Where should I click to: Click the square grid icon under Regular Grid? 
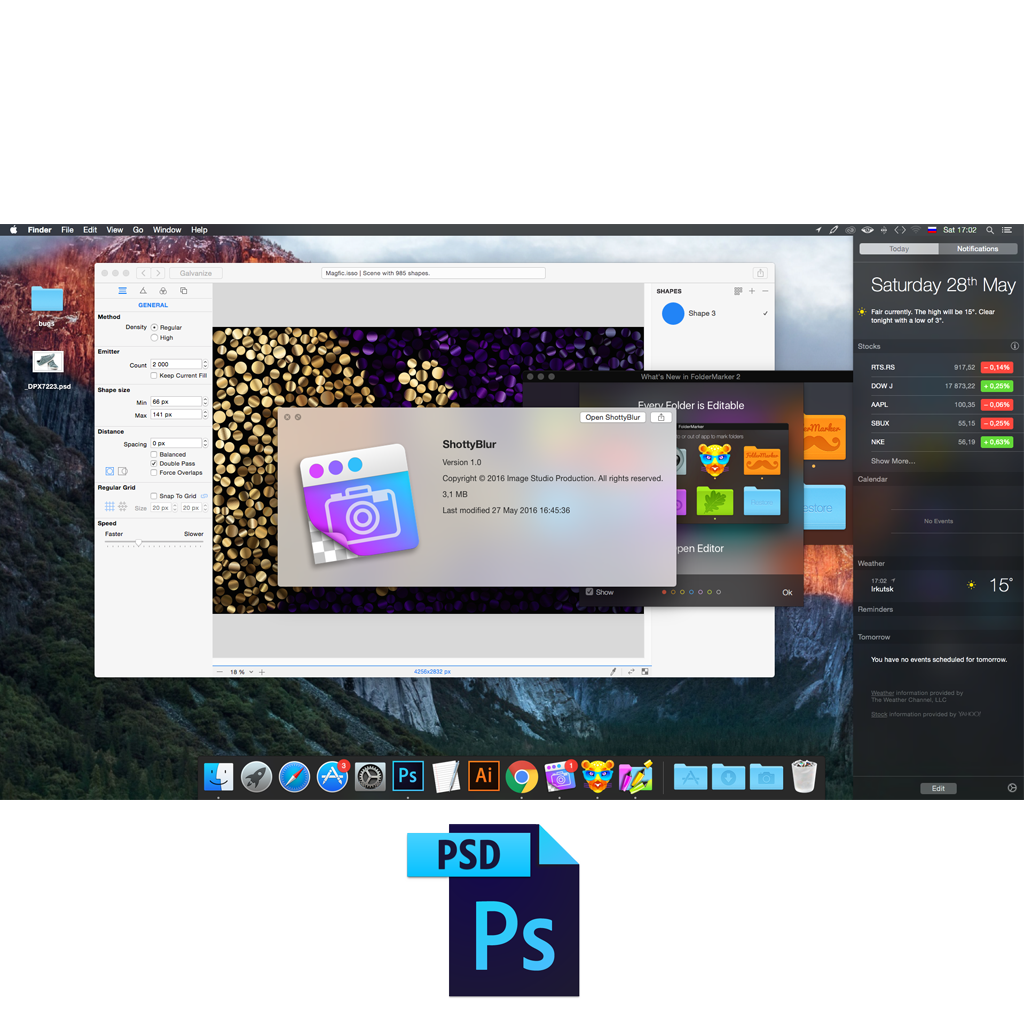tap(109, 506)
